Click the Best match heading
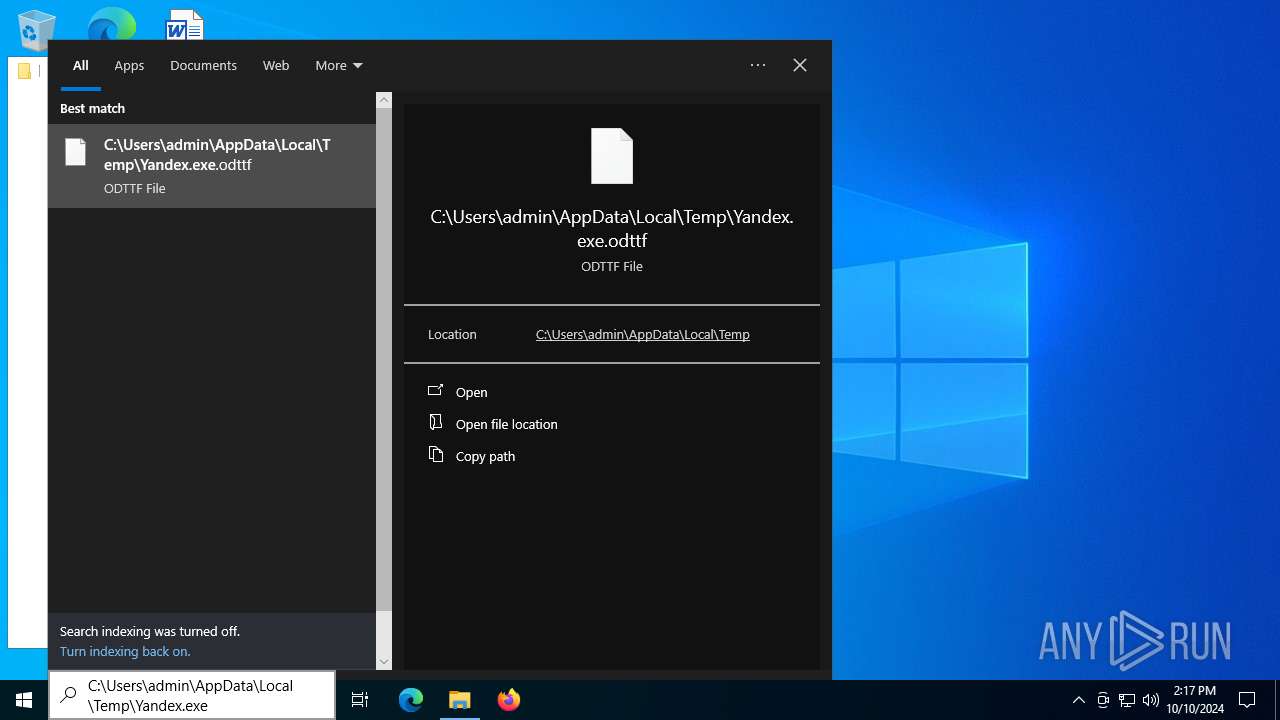The width and height of the screenshot is (1280, 720). [x=92, y=108]
